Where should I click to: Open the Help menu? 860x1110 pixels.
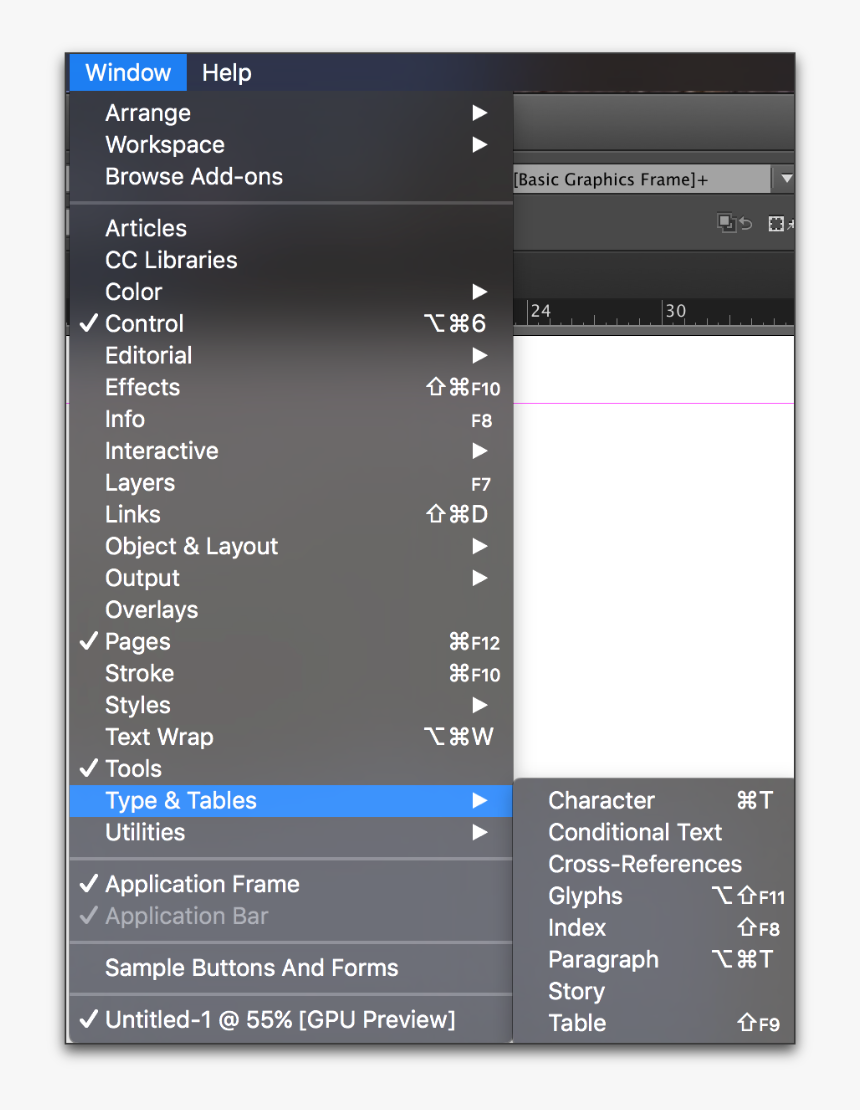227,72
